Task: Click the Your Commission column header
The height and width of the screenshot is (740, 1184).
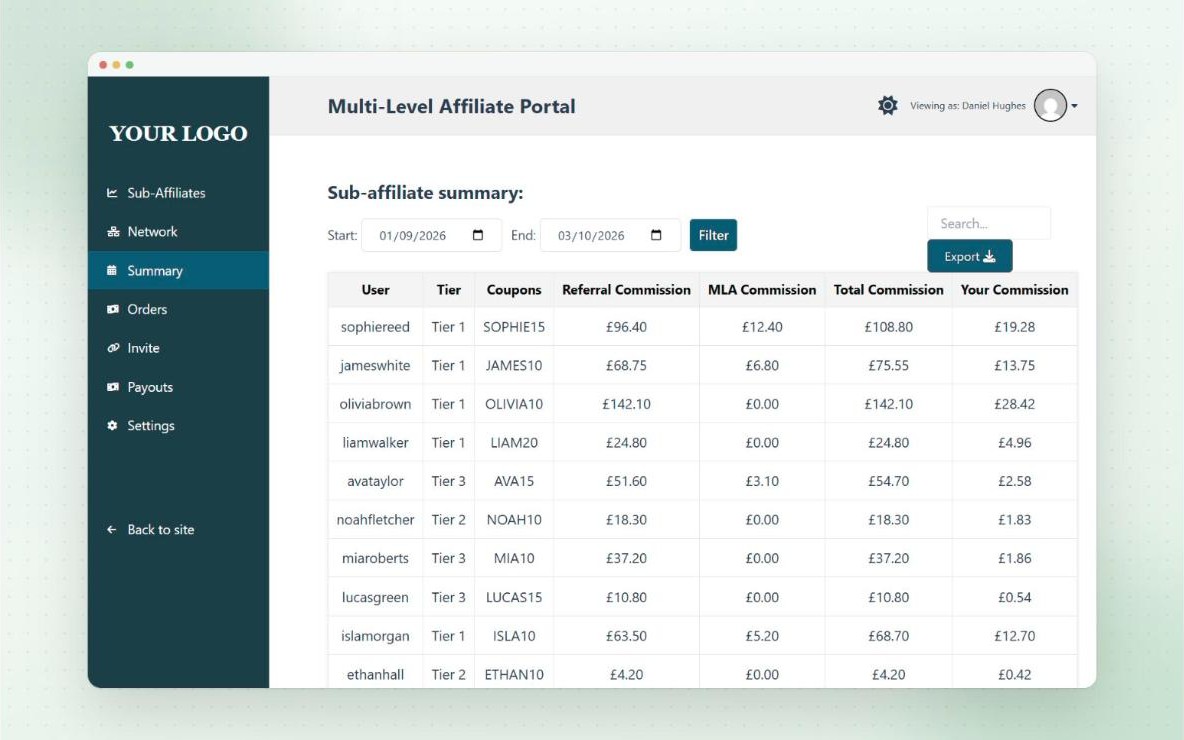Action: tap(1014, 290)
